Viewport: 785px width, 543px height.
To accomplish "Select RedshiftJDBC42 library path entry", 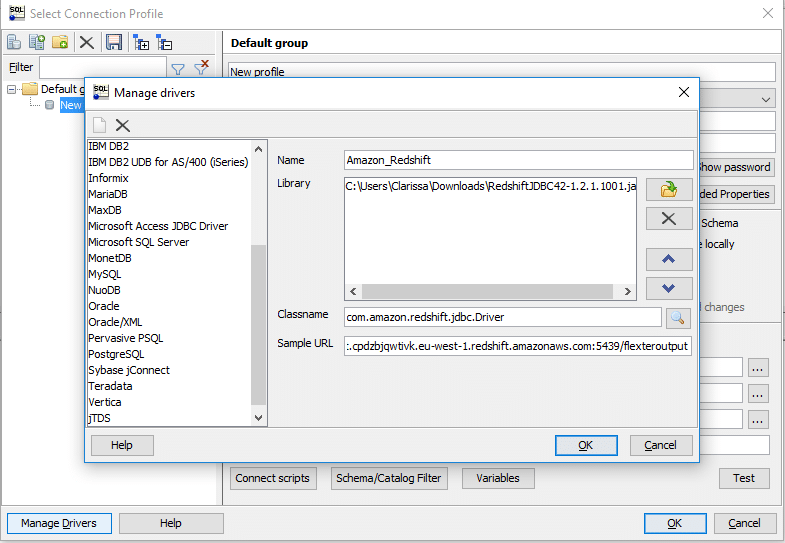I will [x=490, y=186].
